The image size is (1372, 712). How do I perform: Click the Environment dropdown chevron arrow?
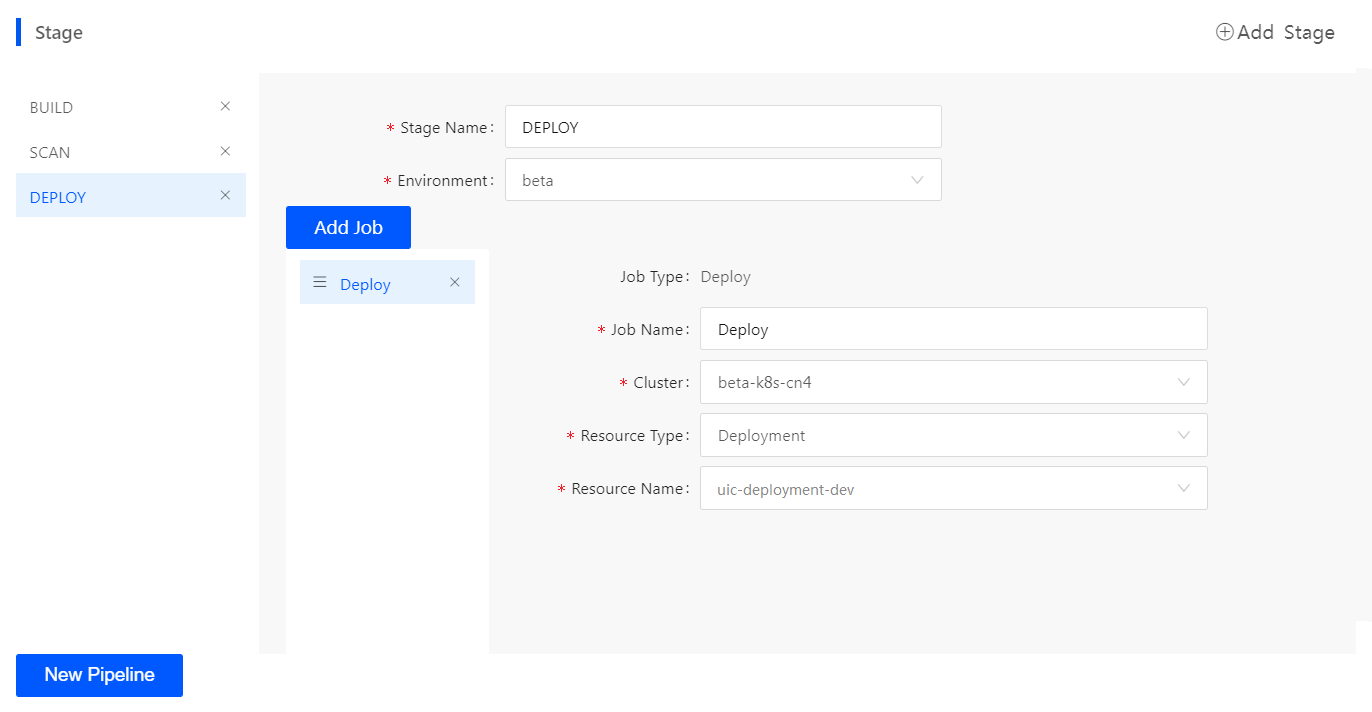917,180
